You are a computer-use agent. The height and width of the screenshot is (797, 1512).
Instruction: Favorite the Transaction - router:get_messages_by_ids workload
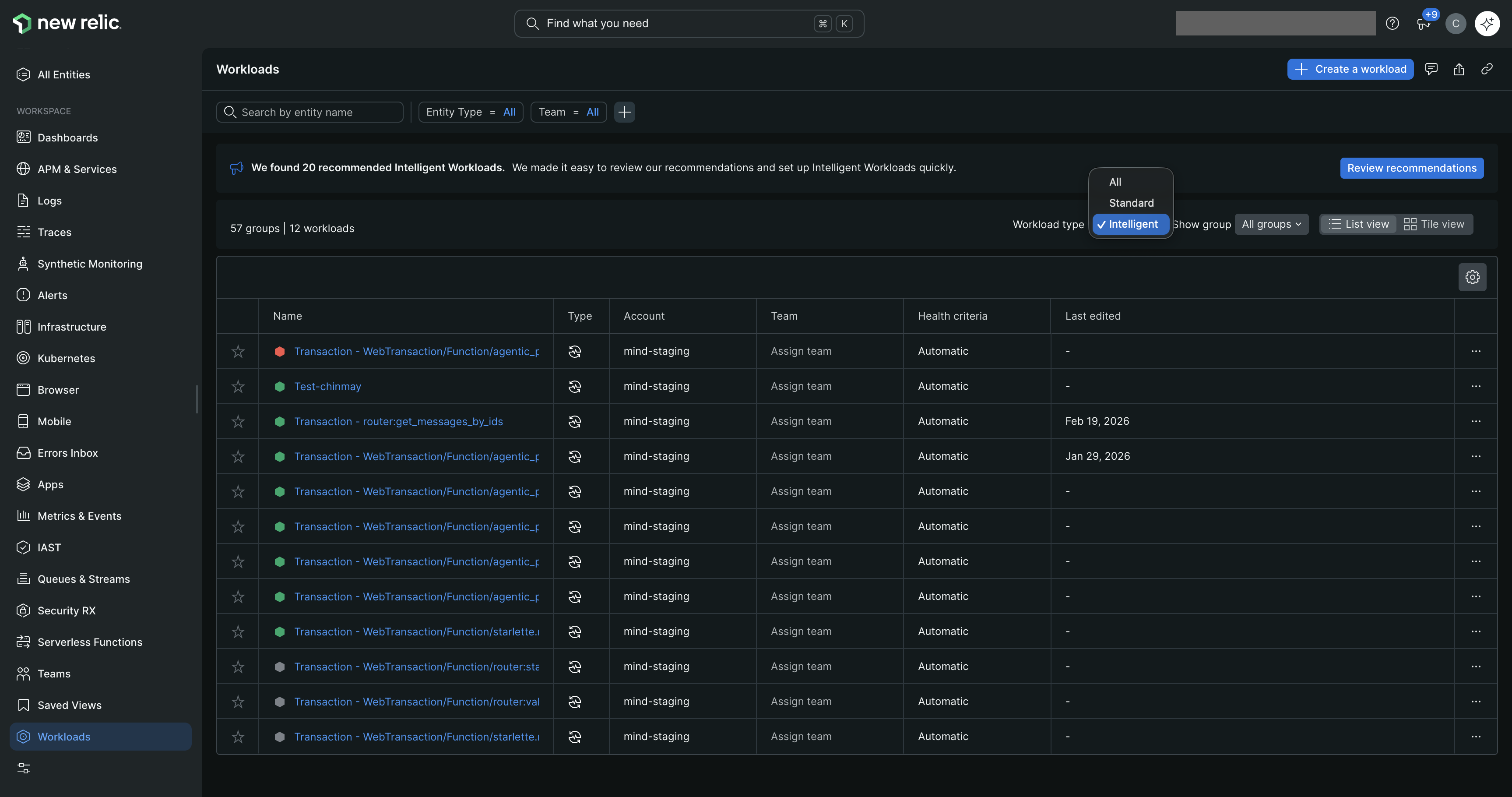click(238, 421)
